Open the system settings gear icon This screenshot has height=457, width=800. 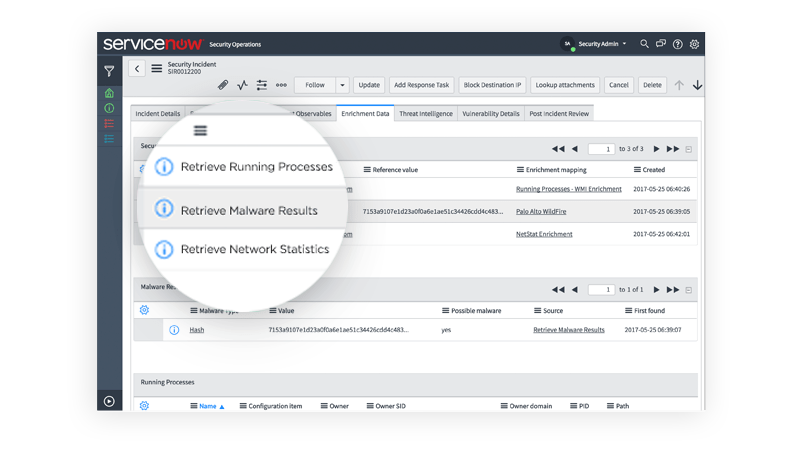(695, 44)
